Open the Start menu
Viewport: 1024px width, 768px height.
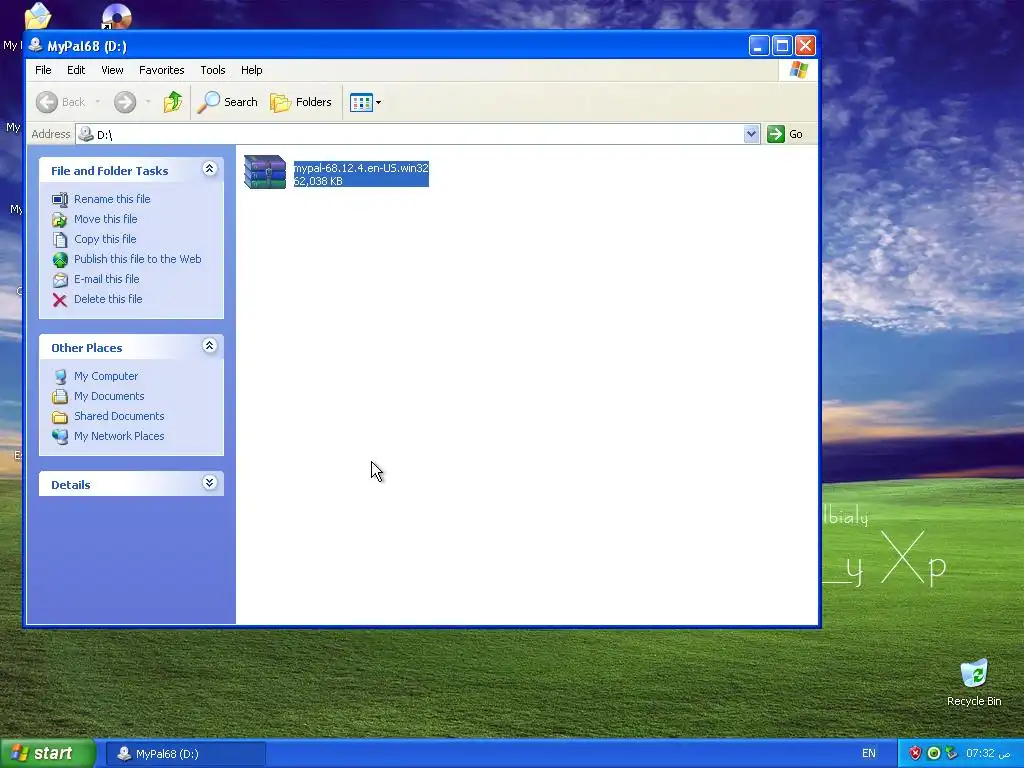(46, 754)
